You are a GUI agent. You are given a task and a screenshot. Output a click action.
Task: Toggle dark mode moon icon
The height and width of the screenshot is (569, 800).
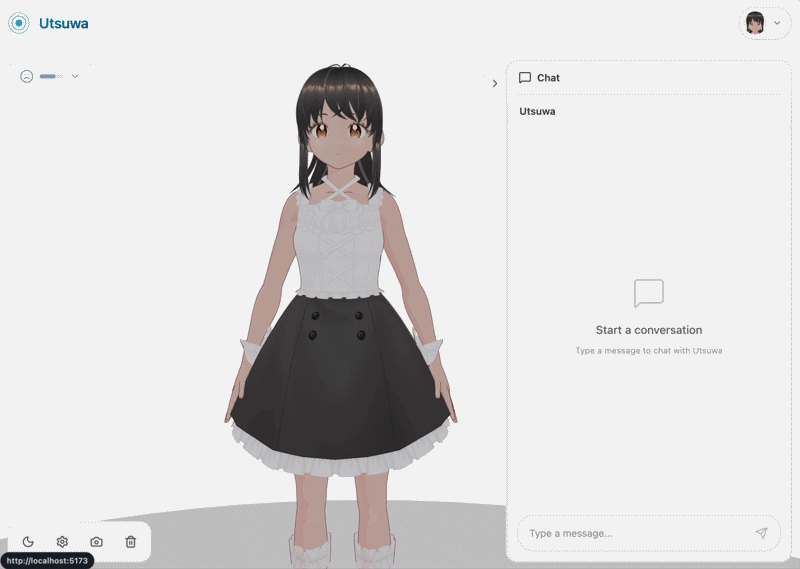point(28,541)
